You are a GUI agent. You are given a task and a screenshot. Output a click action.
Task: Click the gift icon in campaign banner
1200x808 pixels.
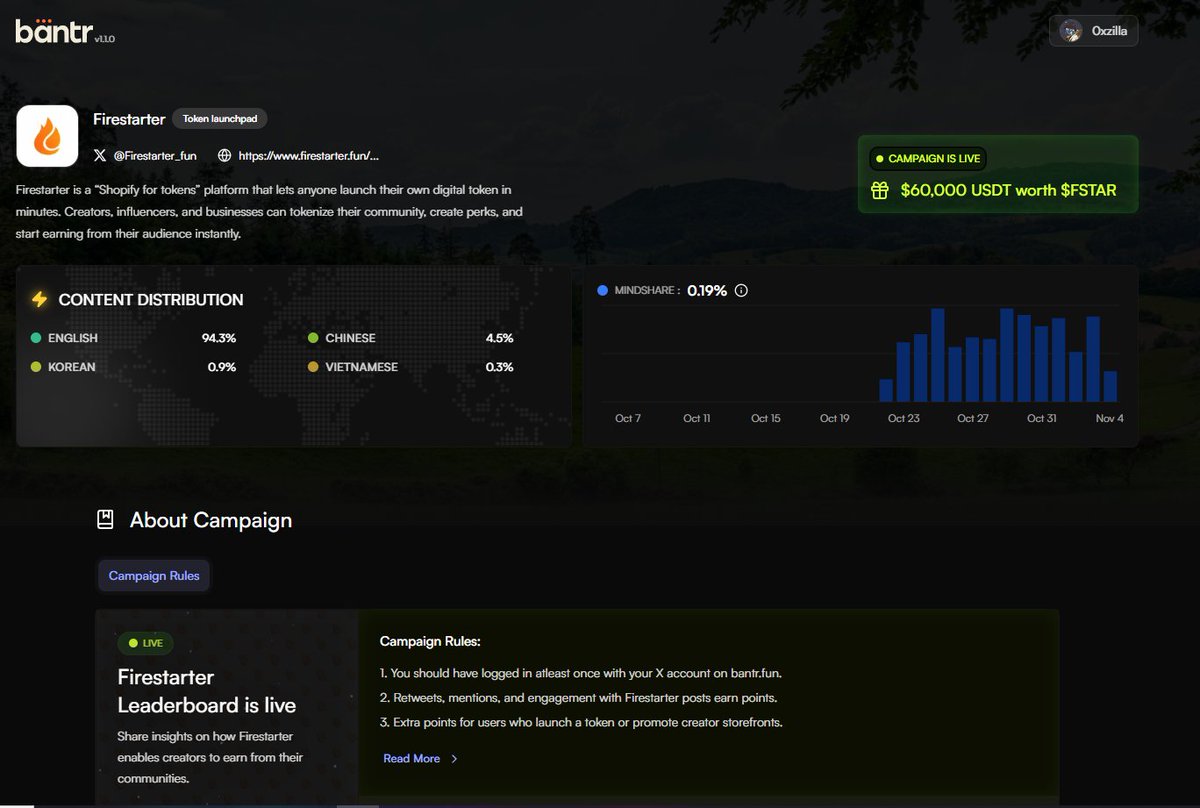[x=880, y=190]
